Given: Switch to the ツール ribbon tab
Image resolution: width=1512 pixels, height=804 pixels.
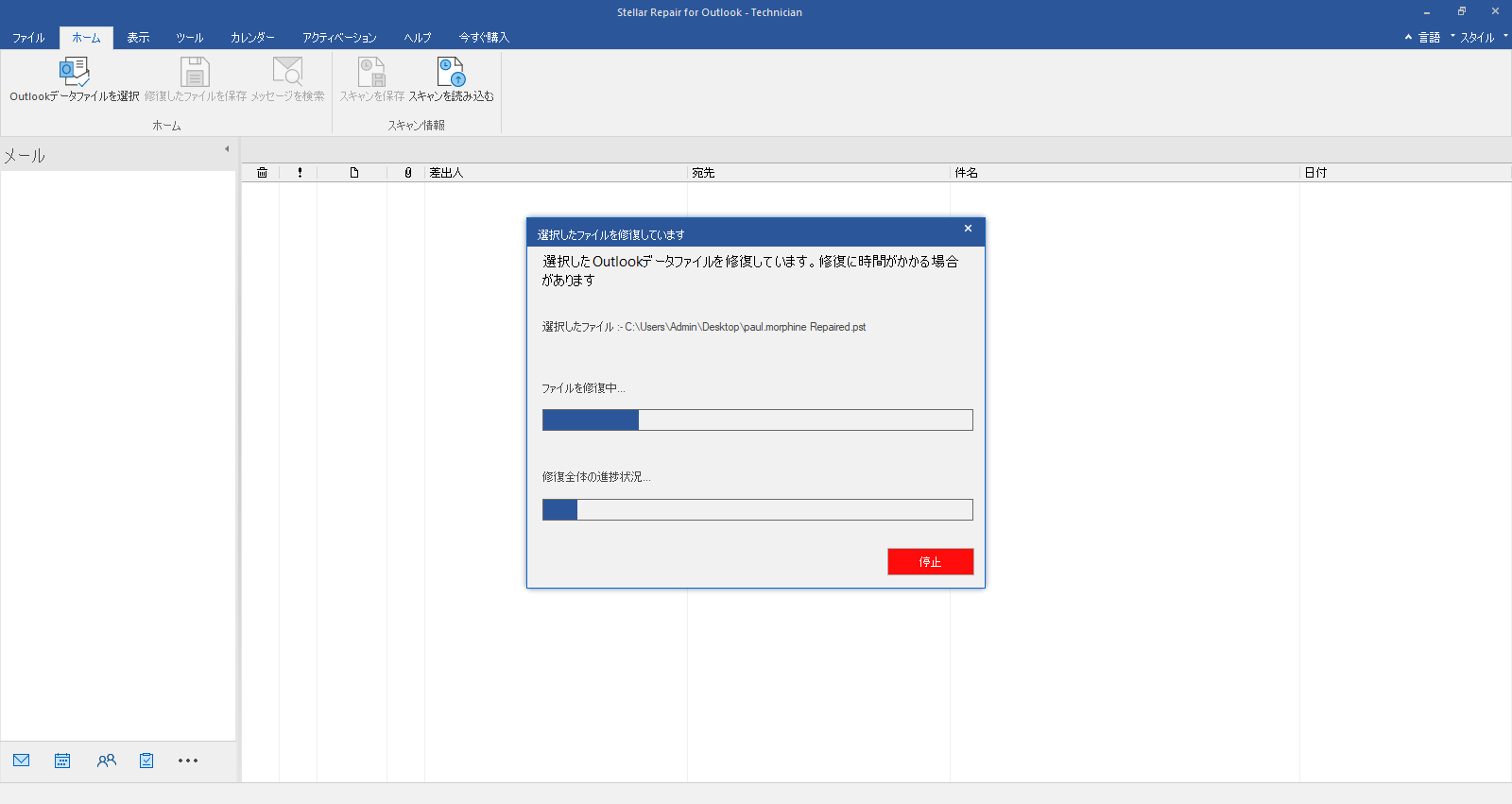Looking at the screenshot, I should [189, 38].
